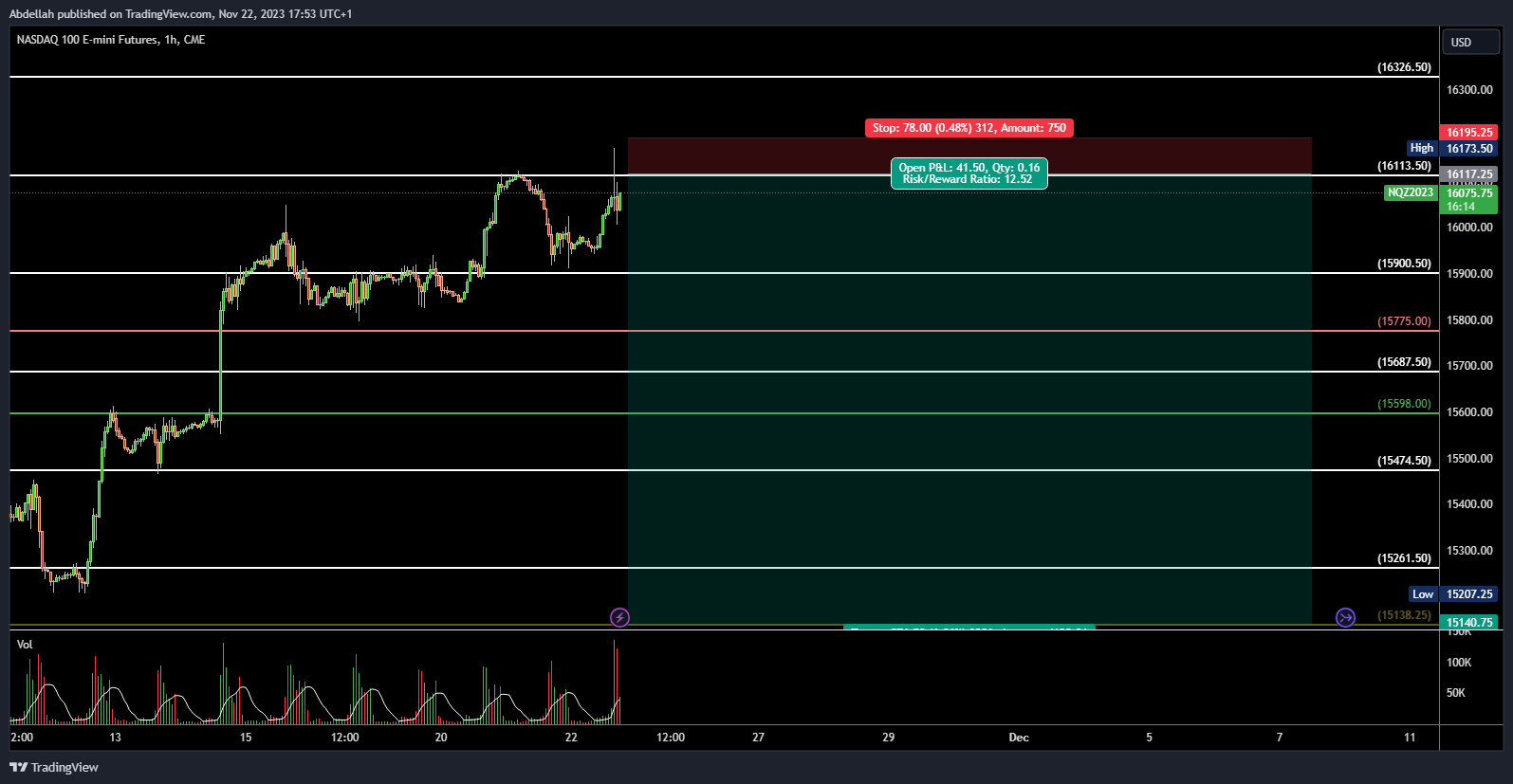Viewport: 1513px width, 784px height.
Task: Click the published by Abdellah header text
Action: (x=180, y=14)
